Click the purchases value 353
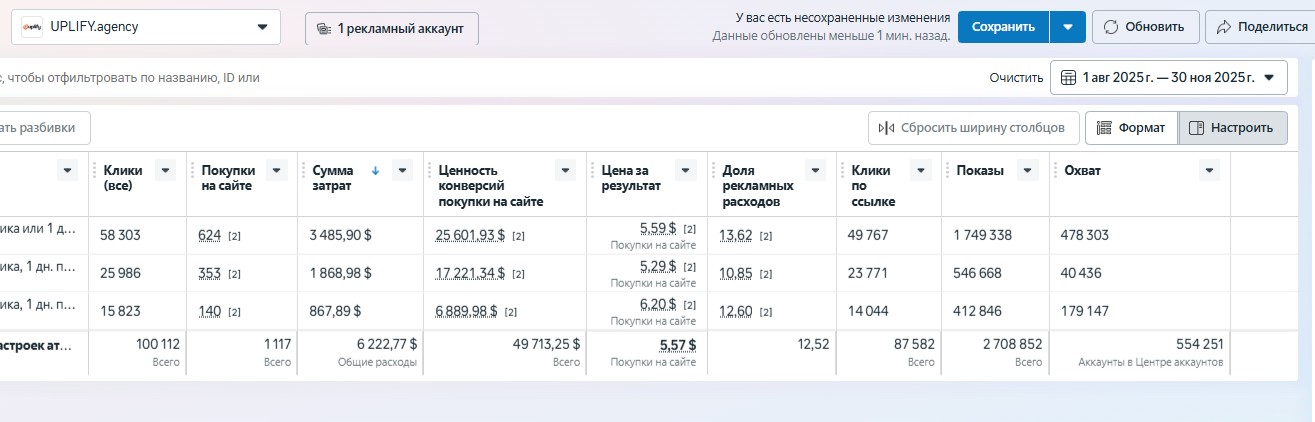The height and width of the screenshot is (422, 1315). coord(210,273)
